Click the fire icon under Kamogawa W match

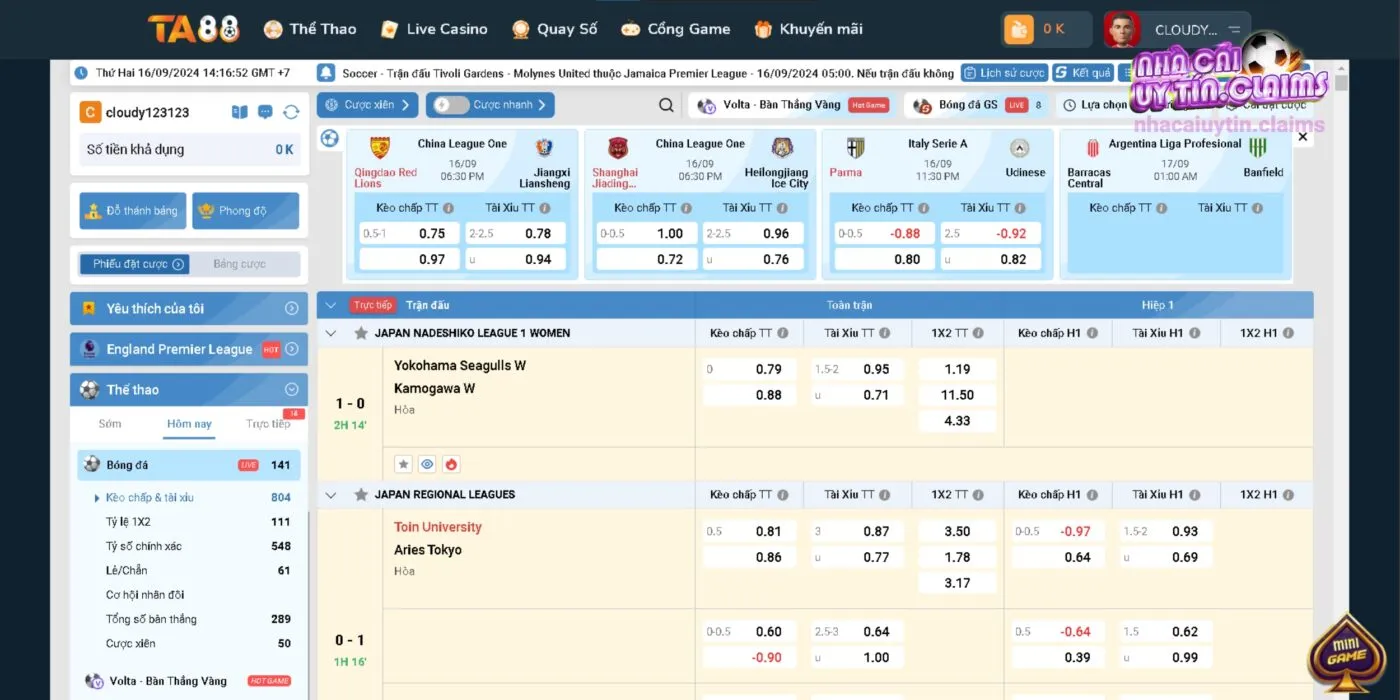451,464
